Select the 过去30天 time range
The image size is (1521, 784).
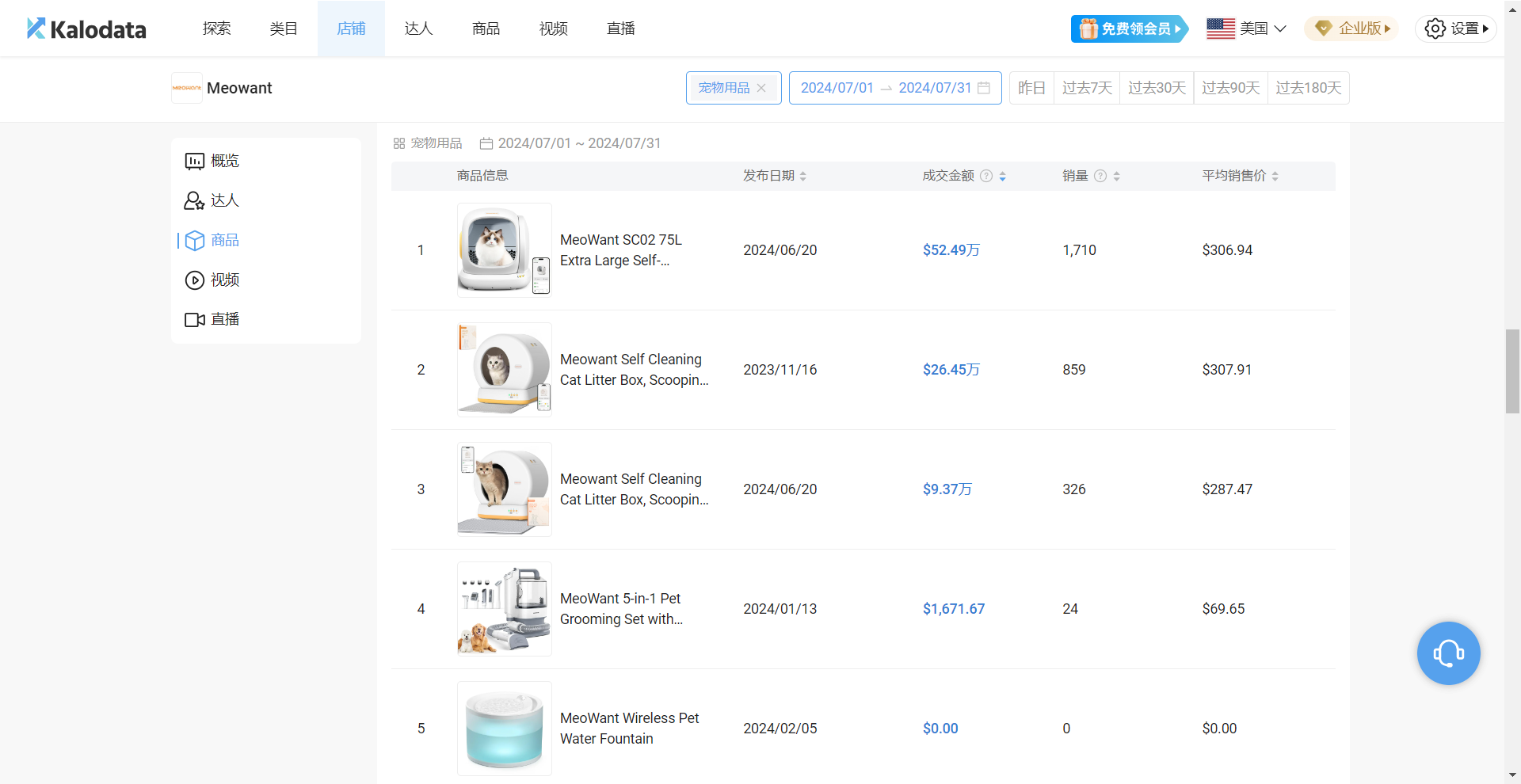pyautogui.click(x=1157, y=88)
